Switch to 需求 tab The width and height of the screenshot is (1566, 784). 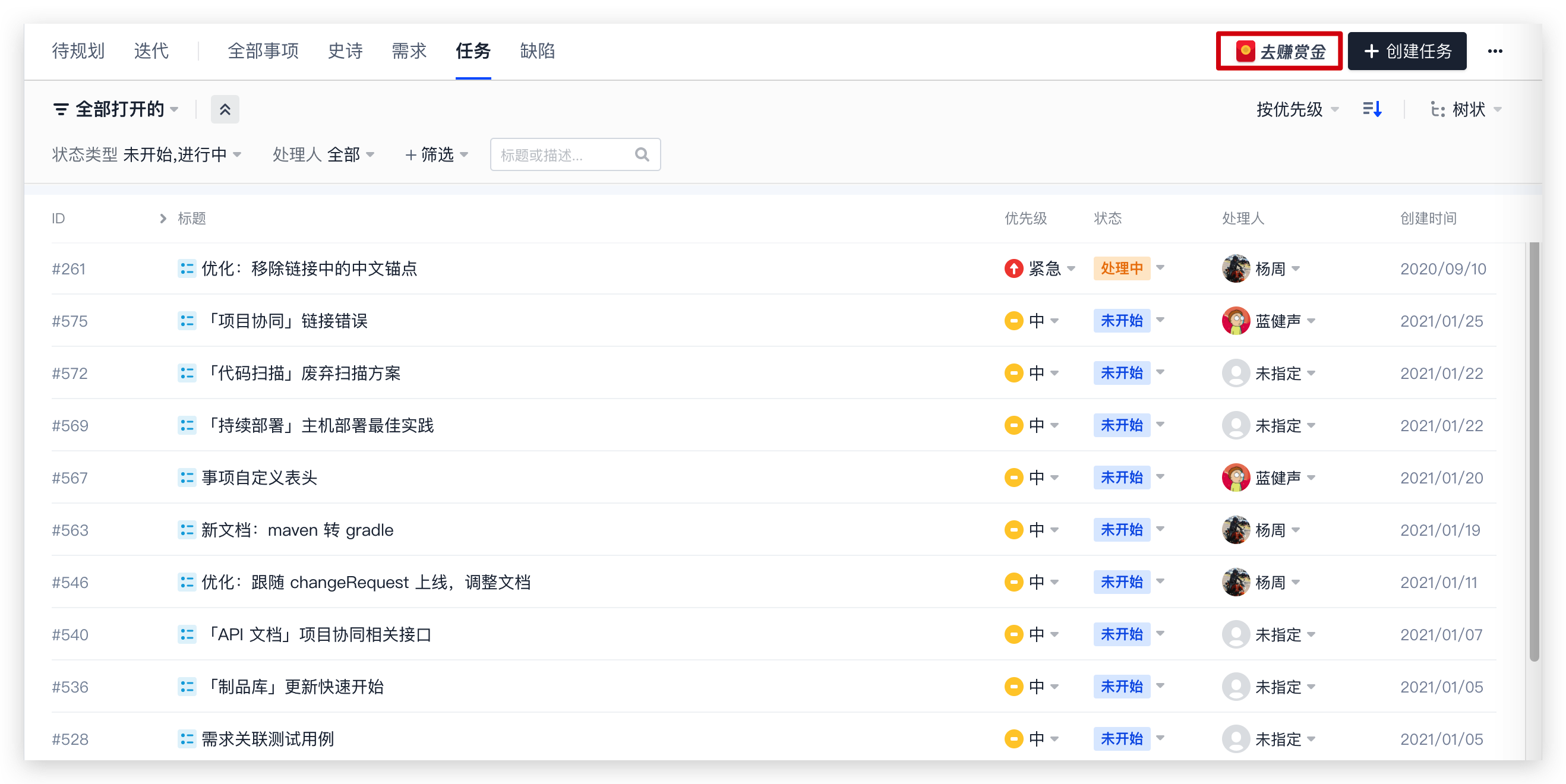click(x=409, y=51)
